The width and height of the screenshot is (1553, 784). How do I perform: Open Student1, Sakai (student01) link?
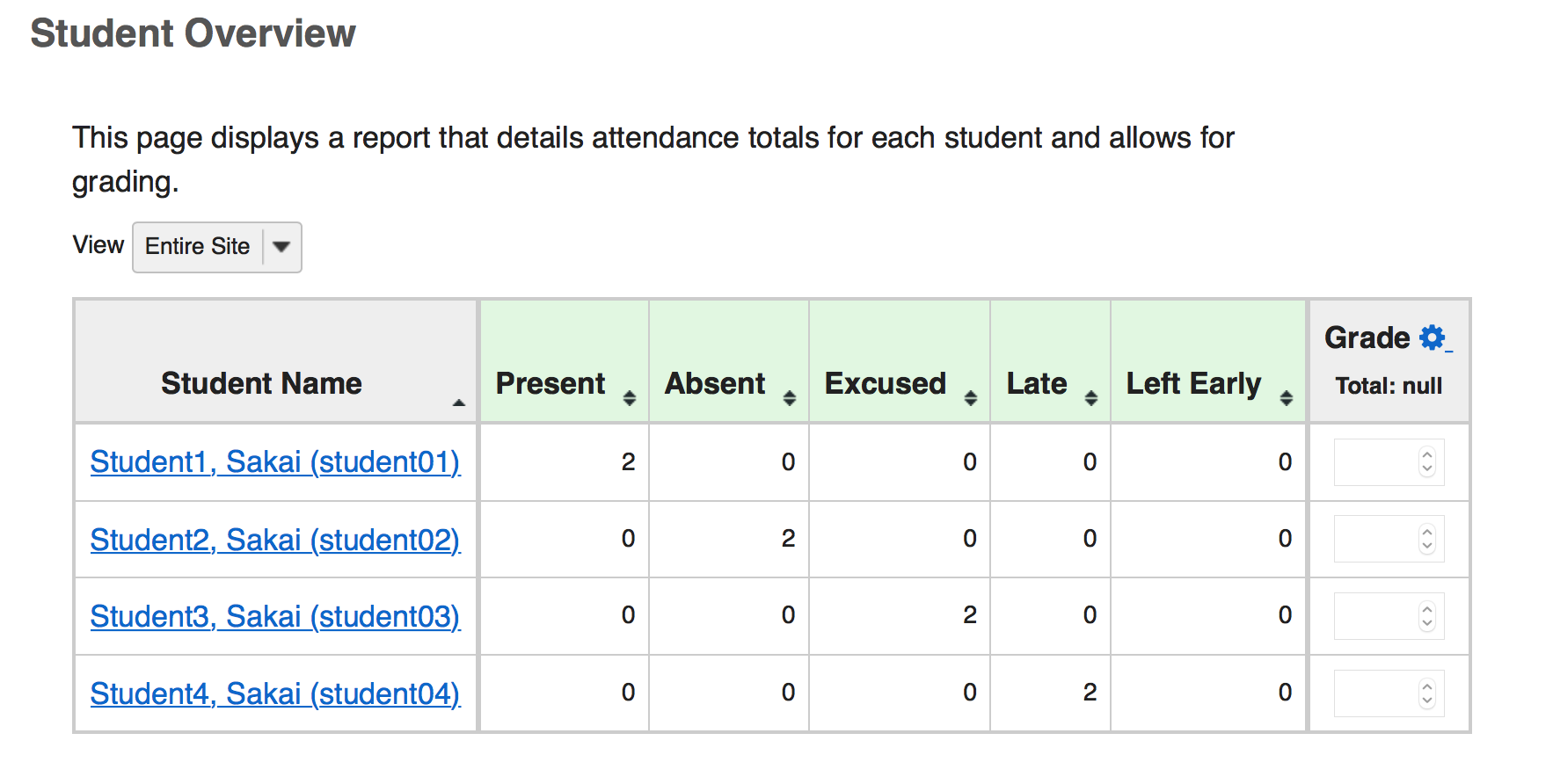(275, 461)
